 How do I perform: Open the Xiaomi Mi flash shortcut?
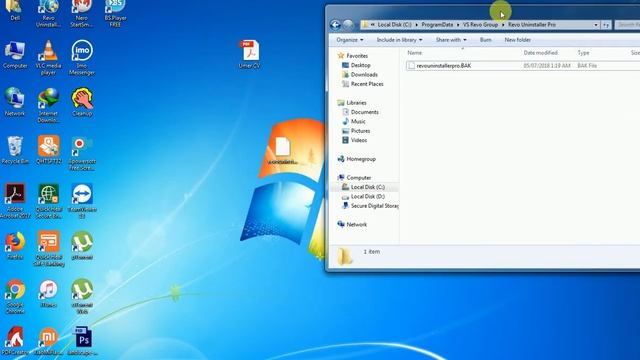(x=48, y=340)
